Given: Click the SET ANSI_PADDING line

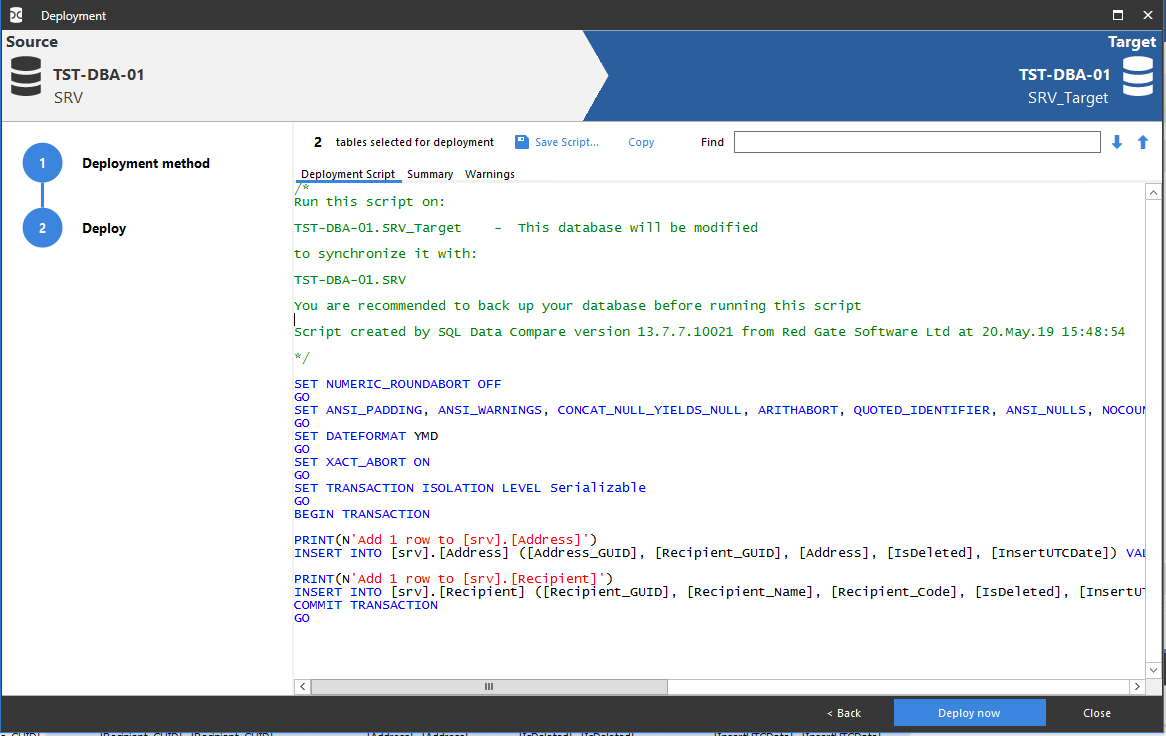Looking at the screenshot, I should pos(719,410).
